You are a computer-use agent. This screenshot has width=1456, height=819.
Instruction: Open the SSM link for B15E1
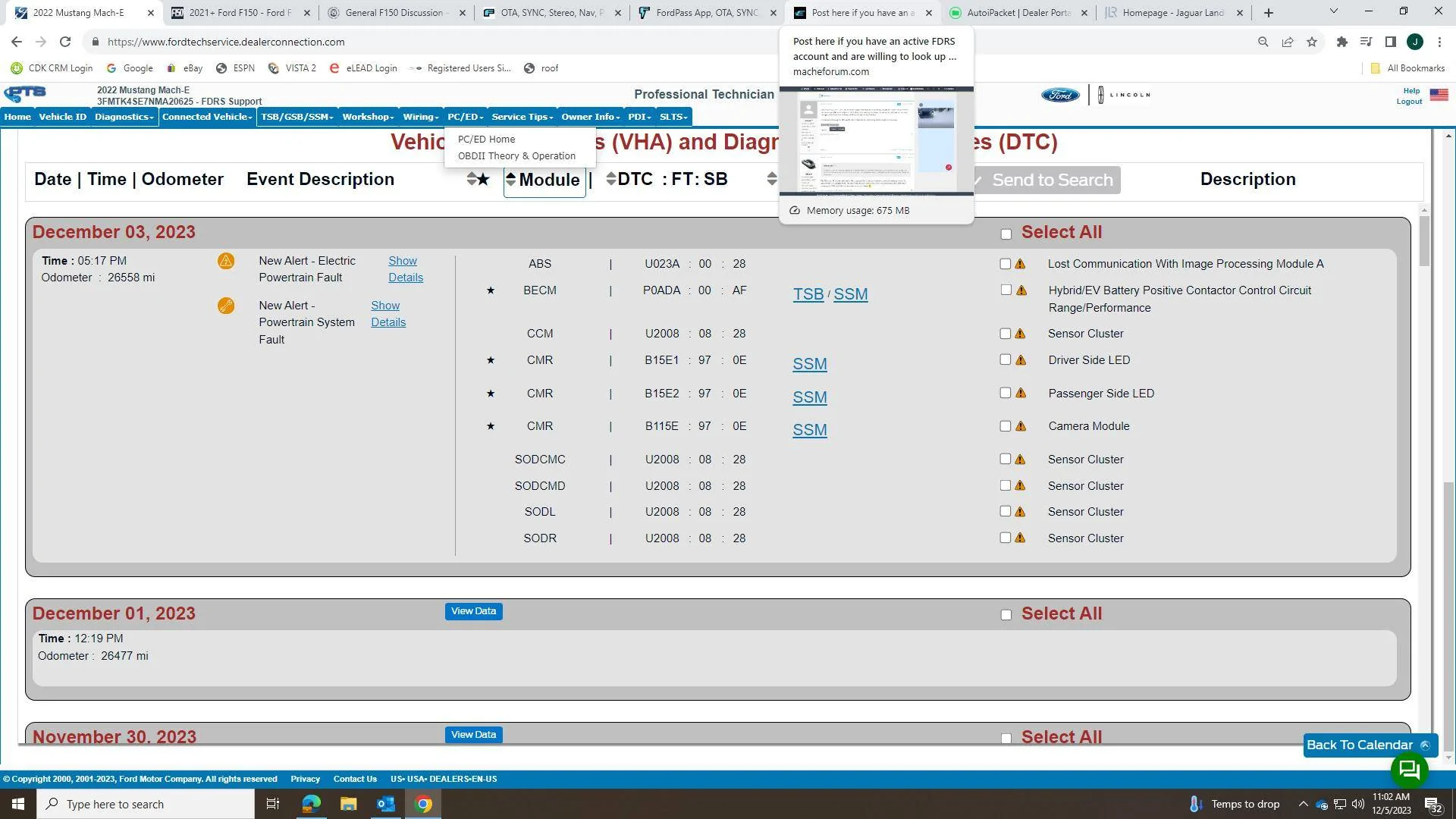[809, 364]
